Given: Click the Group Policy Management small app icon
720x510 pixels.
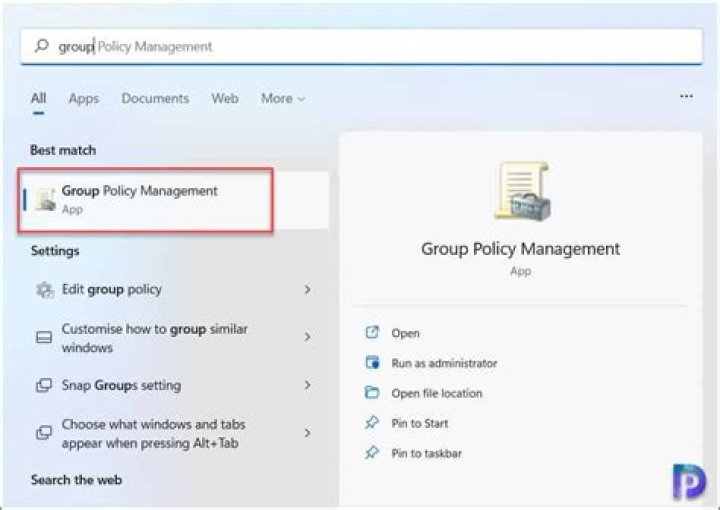Looking at the screenshot, I should coord(45,200).
